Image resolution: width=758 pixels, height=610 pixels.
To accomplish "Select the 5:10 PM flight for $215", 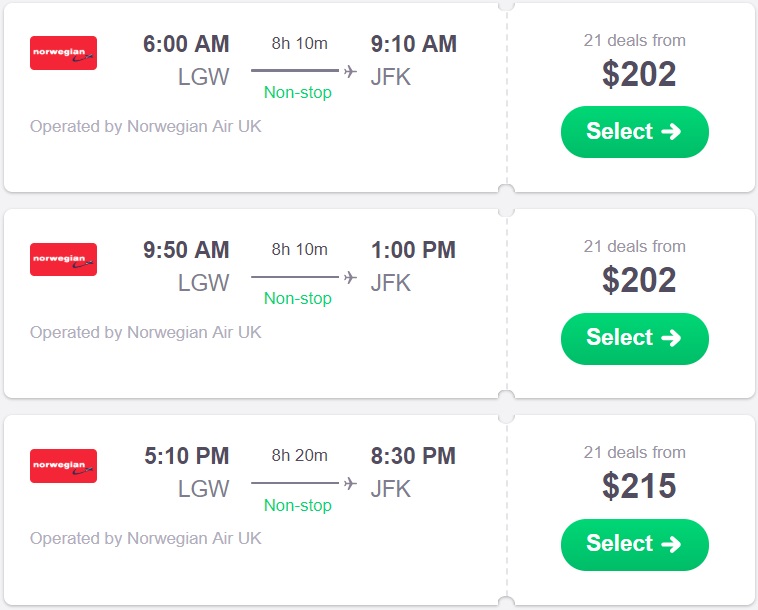I will click(634, 544).
